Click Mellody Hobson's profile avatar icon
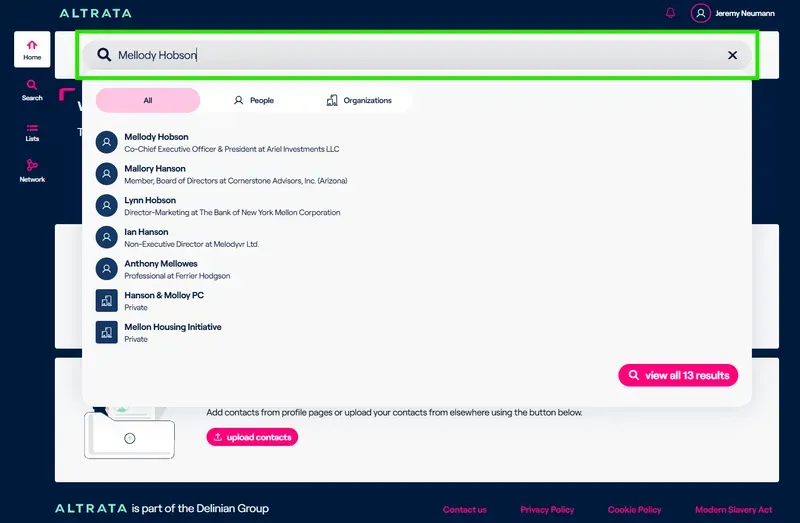 107,142
